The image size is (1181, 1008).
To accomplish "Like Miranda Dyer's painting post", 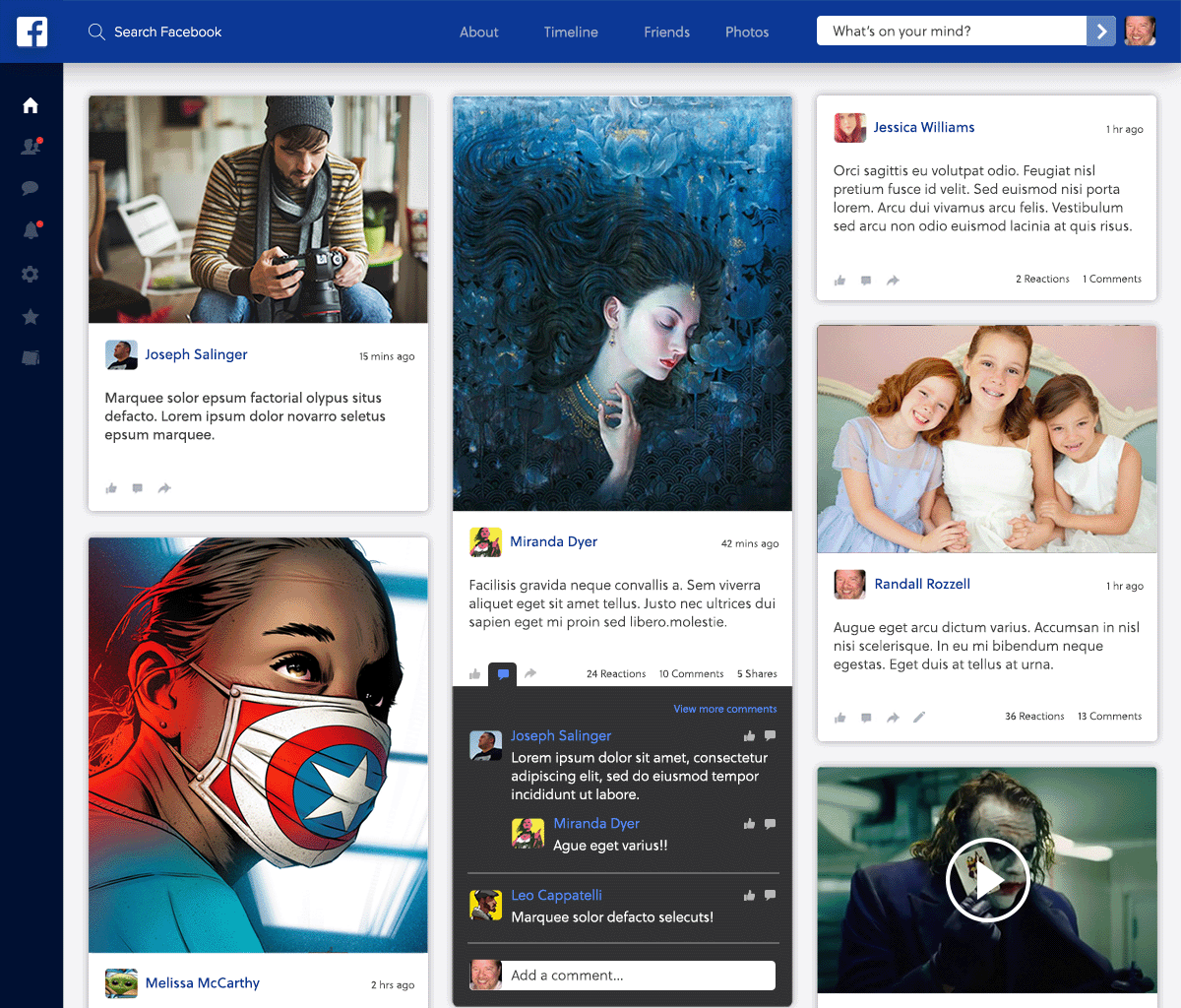I will pyautogui.click(x=475, y=674).
